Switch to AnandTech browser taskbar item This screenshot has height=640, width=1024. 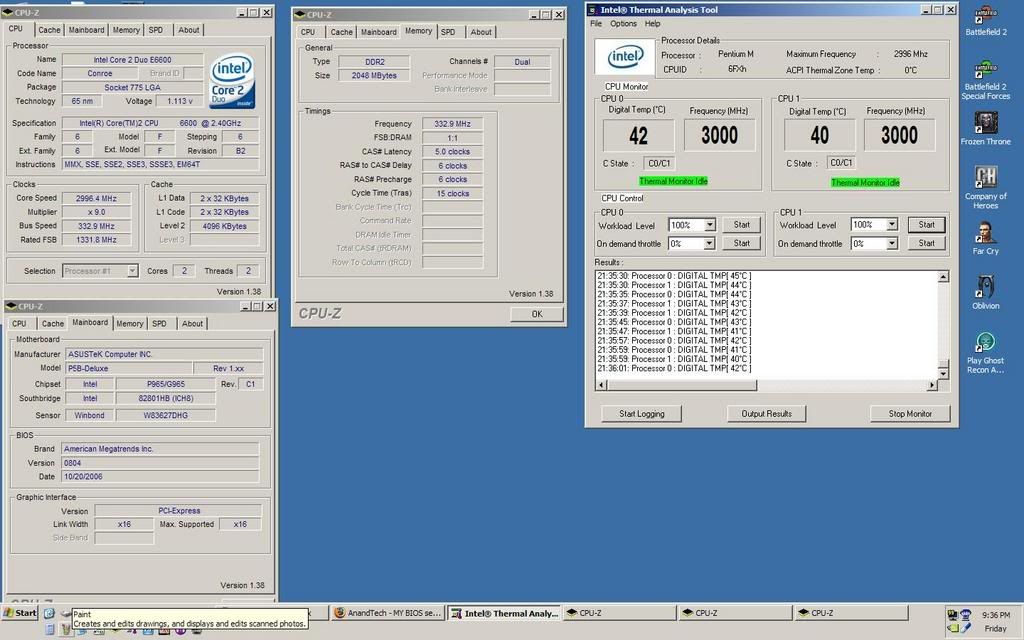point(388,613)
